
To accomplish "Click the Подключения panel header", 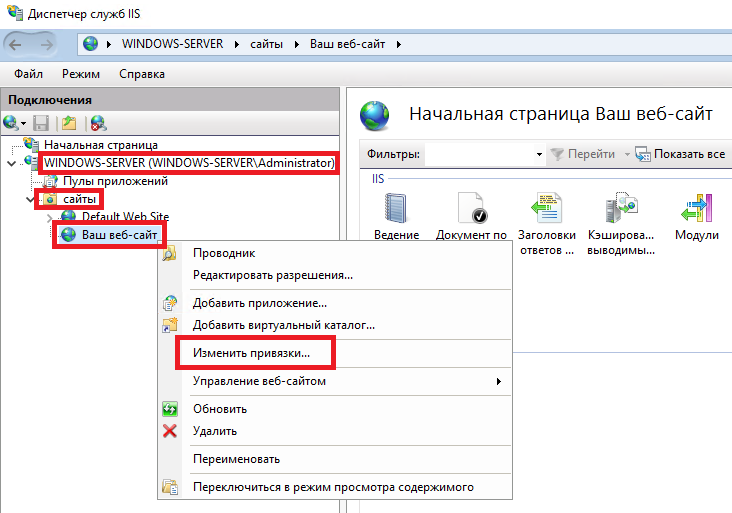I will [x=170, y=100].
